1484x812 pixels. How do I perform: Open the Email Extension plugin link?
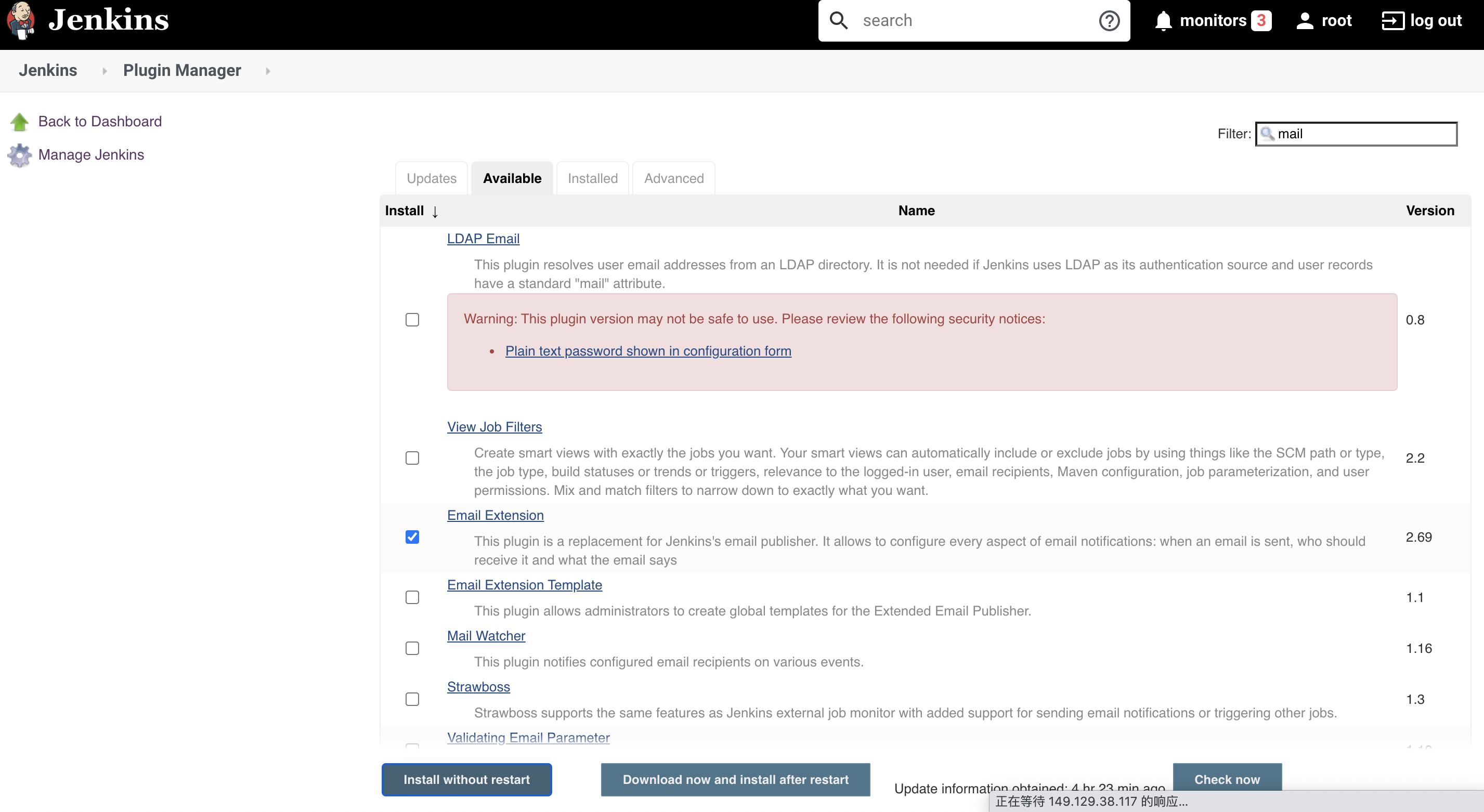(496, 515)
